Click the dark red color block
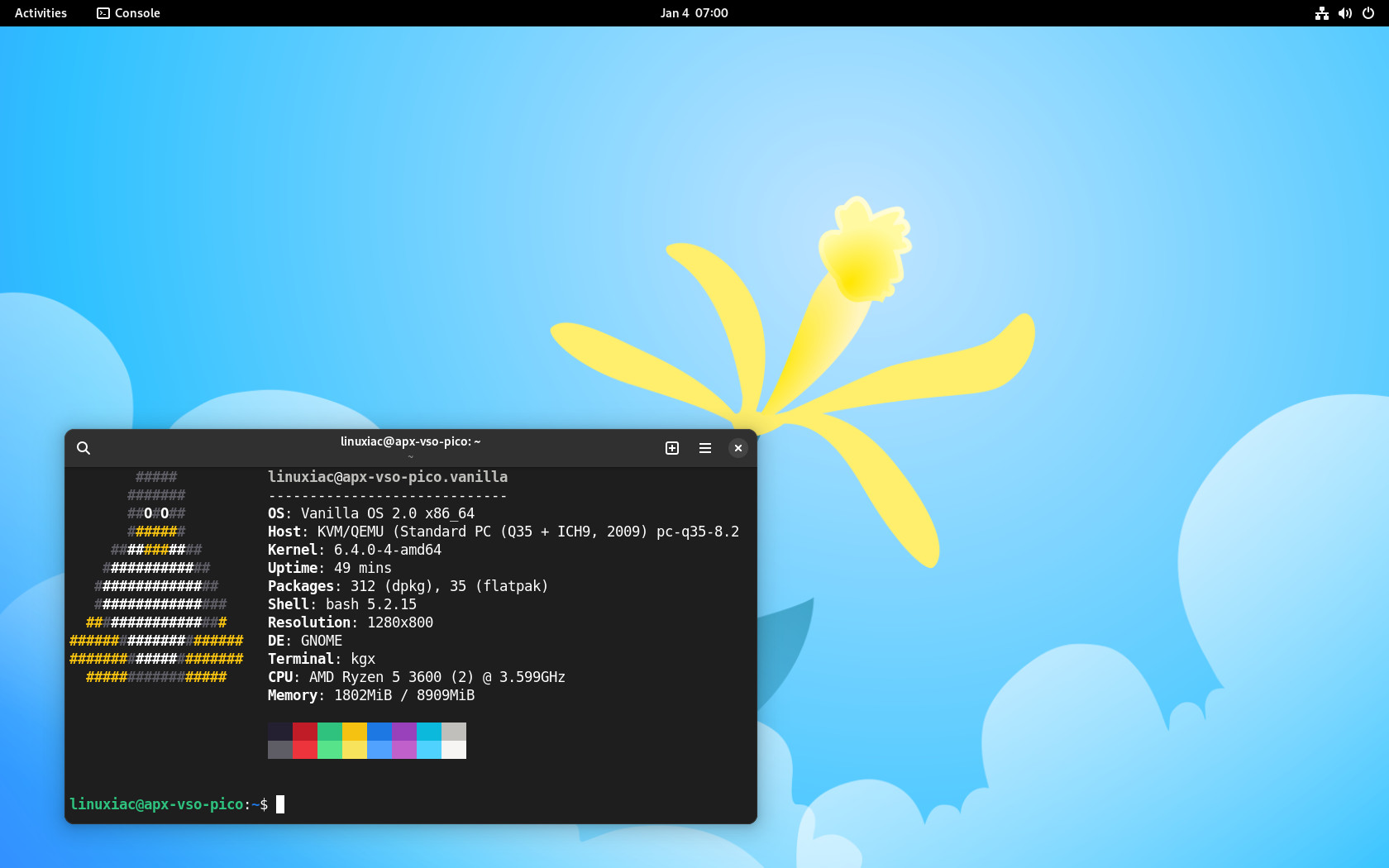Viewport: 1389px width, 868px height. [x=305, y=732]
